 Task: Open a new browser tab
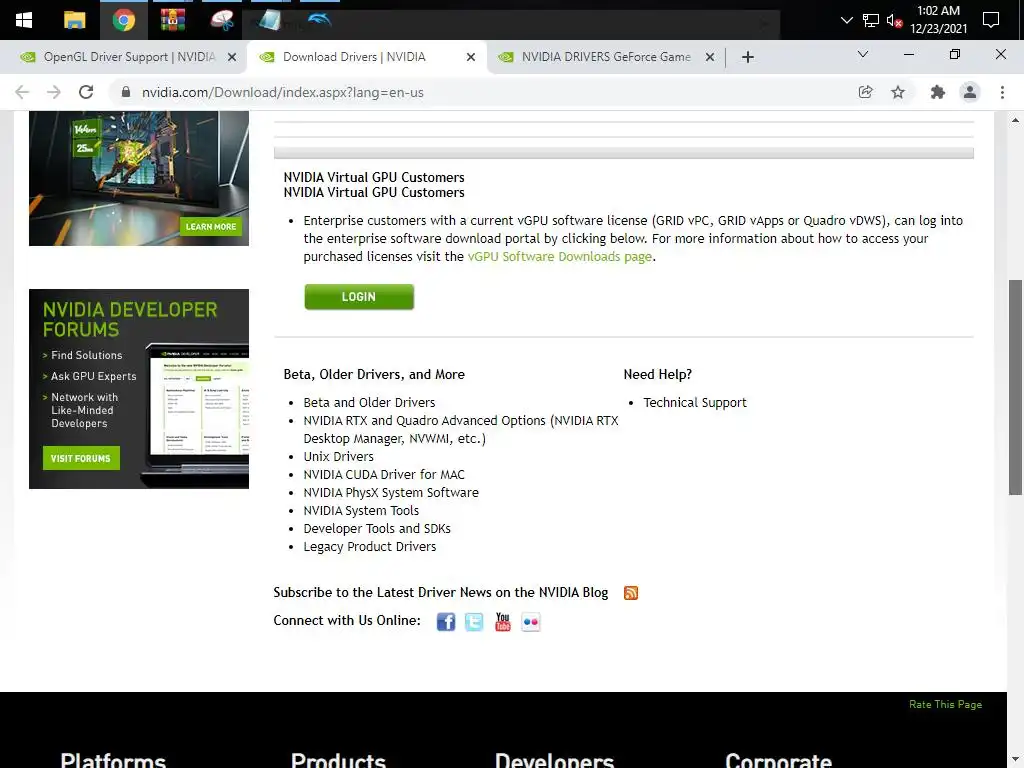[748, 57]
